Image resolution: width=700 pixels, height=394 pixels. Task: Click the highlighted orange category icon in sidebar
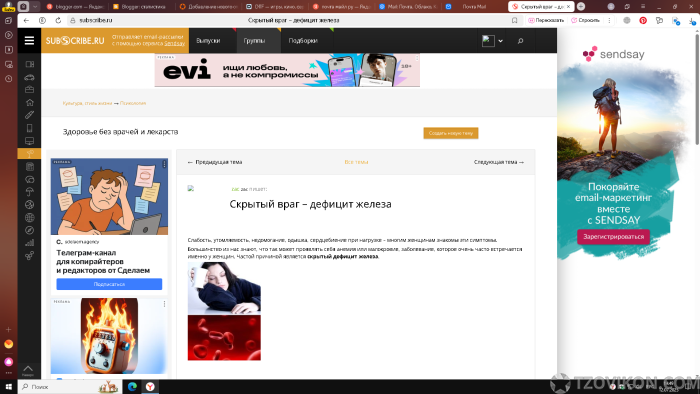point(29,154)
